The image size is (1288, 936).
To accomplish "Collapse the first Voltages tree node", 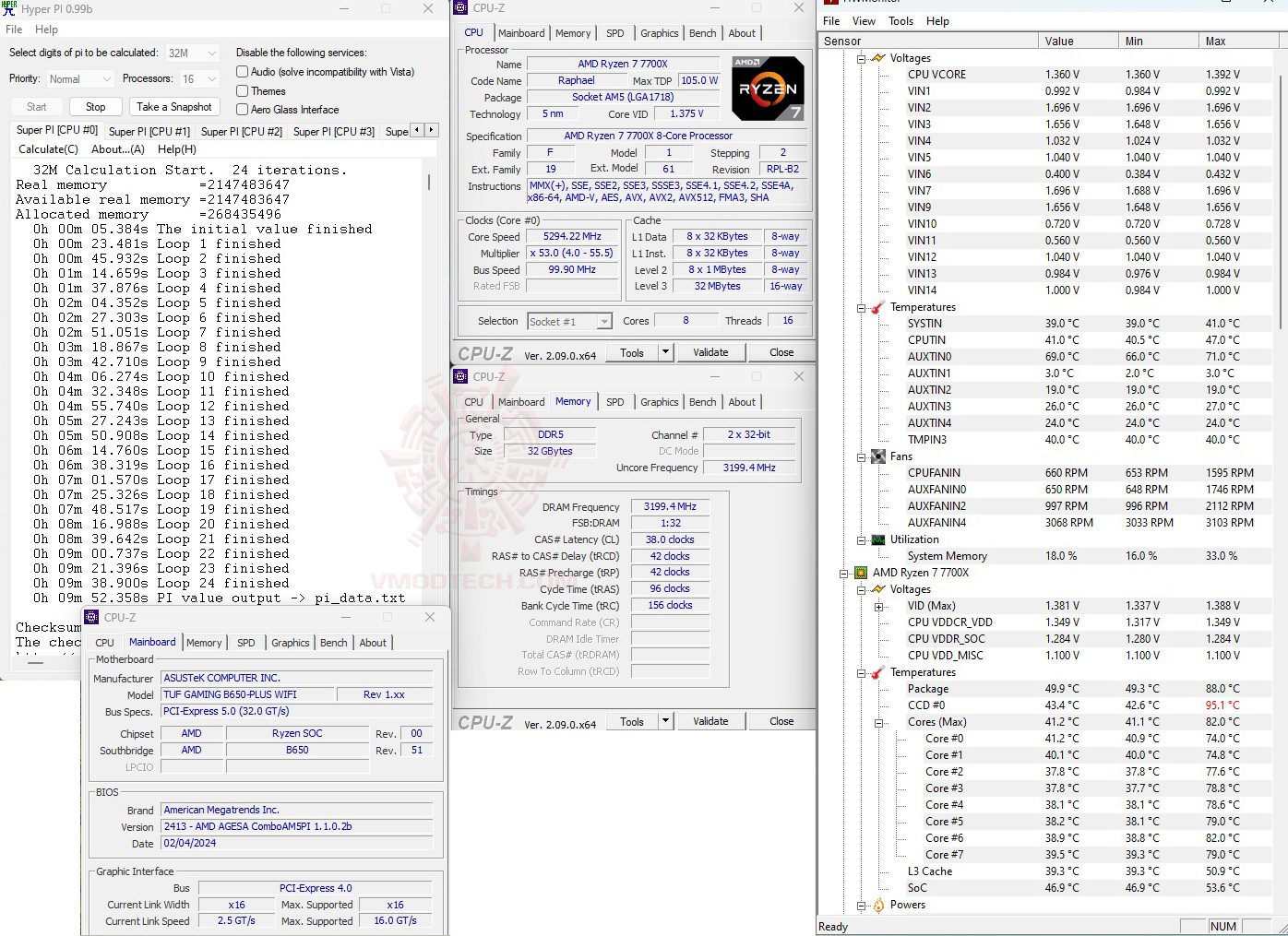I will 861,58.
